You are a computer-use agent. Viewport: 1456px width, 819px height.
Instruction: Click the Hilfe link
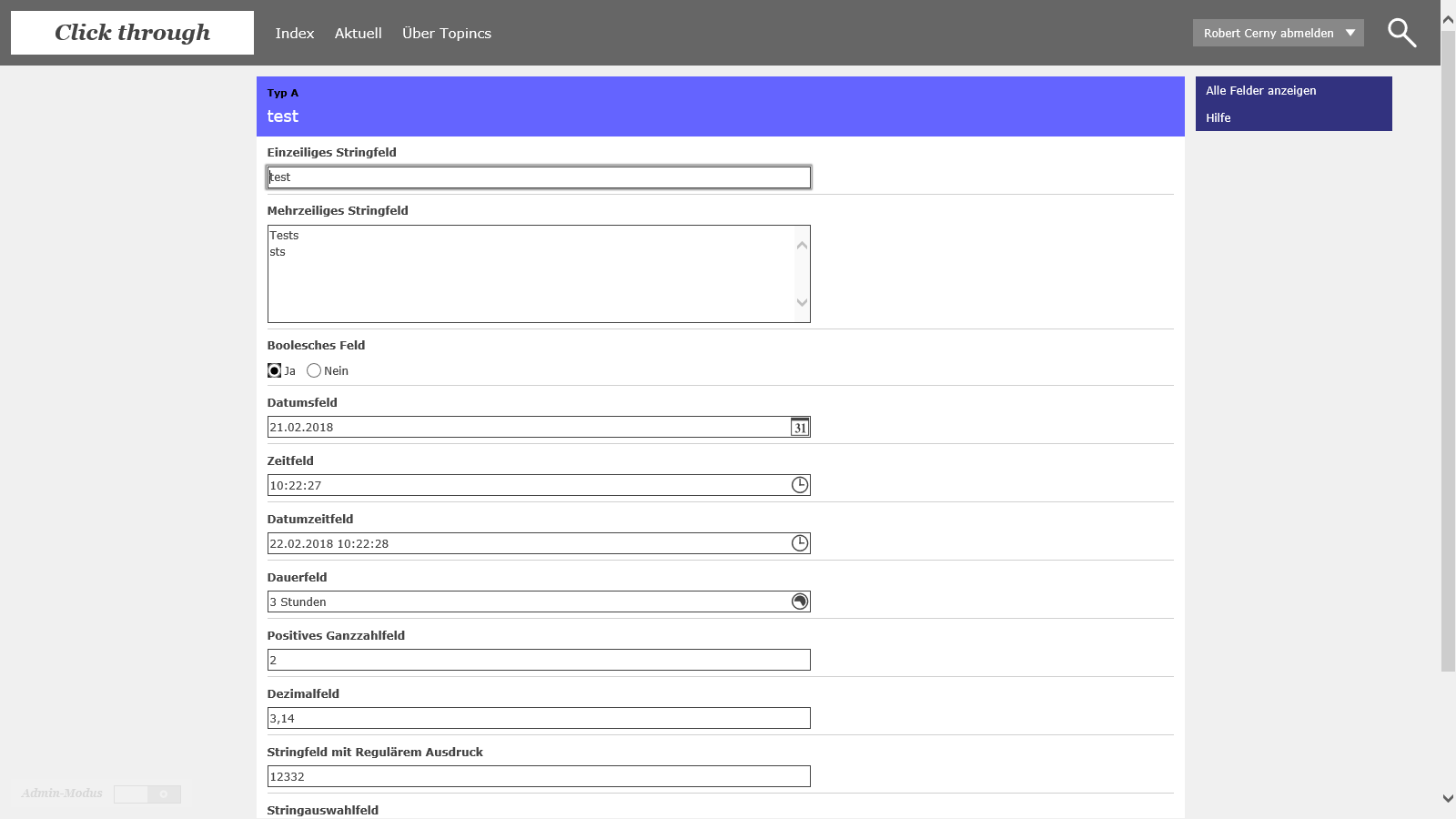point(1218,117)
